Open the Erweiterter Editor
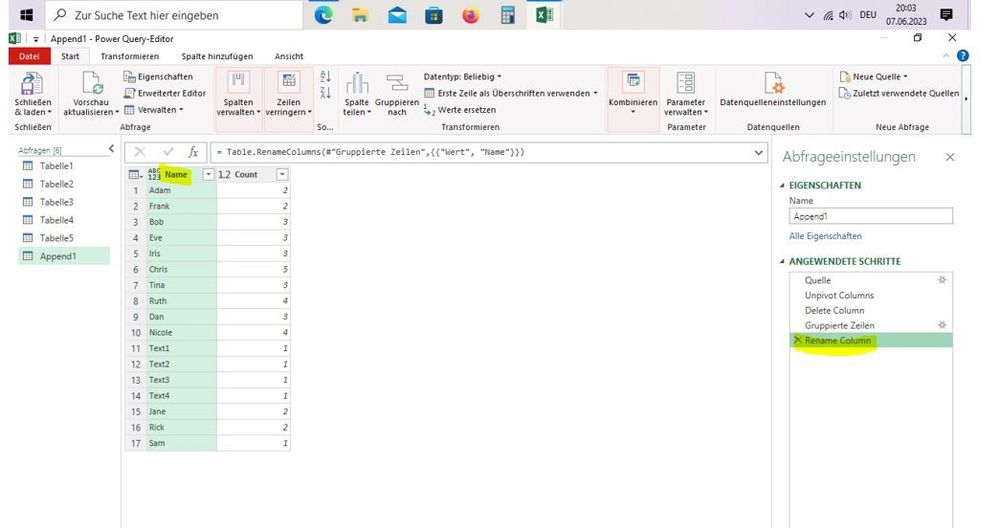 pyautogui.click(x=164, y=93)
